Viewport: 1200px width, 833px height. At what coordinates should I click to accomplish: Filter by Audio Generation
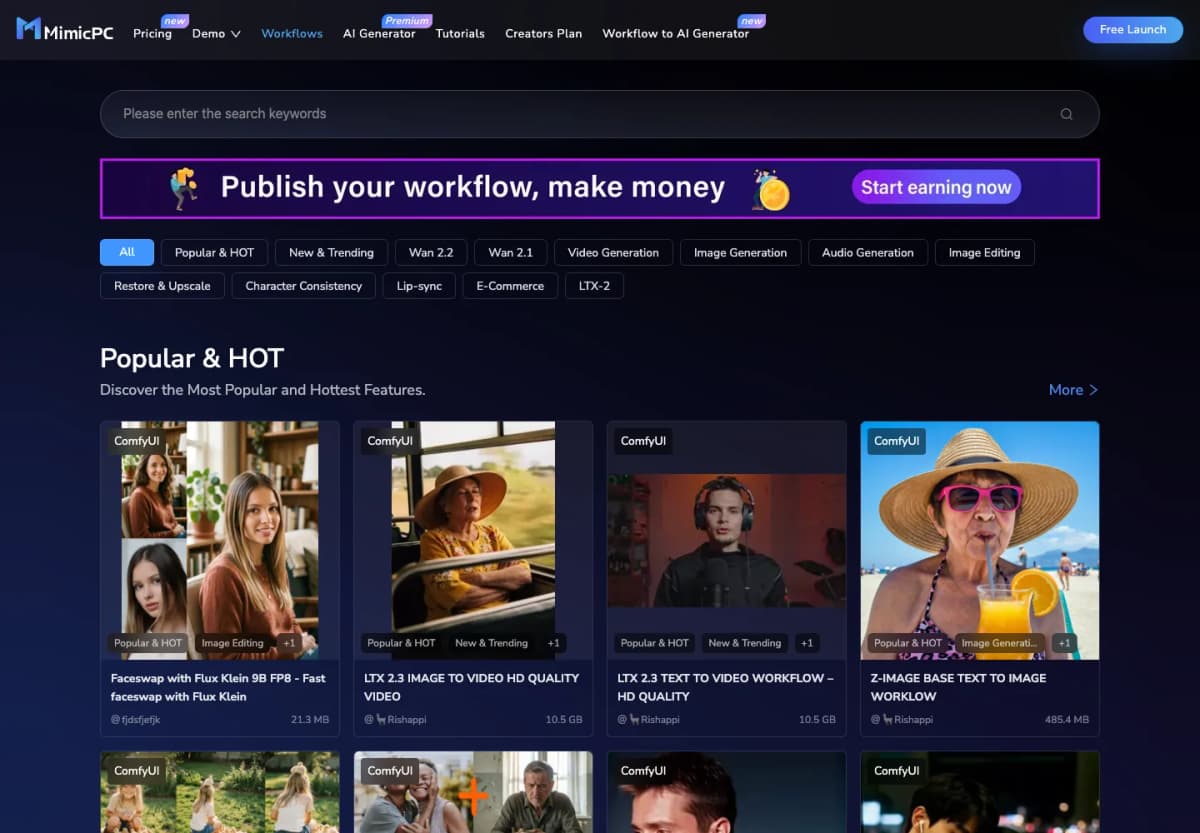coord(868,252)
